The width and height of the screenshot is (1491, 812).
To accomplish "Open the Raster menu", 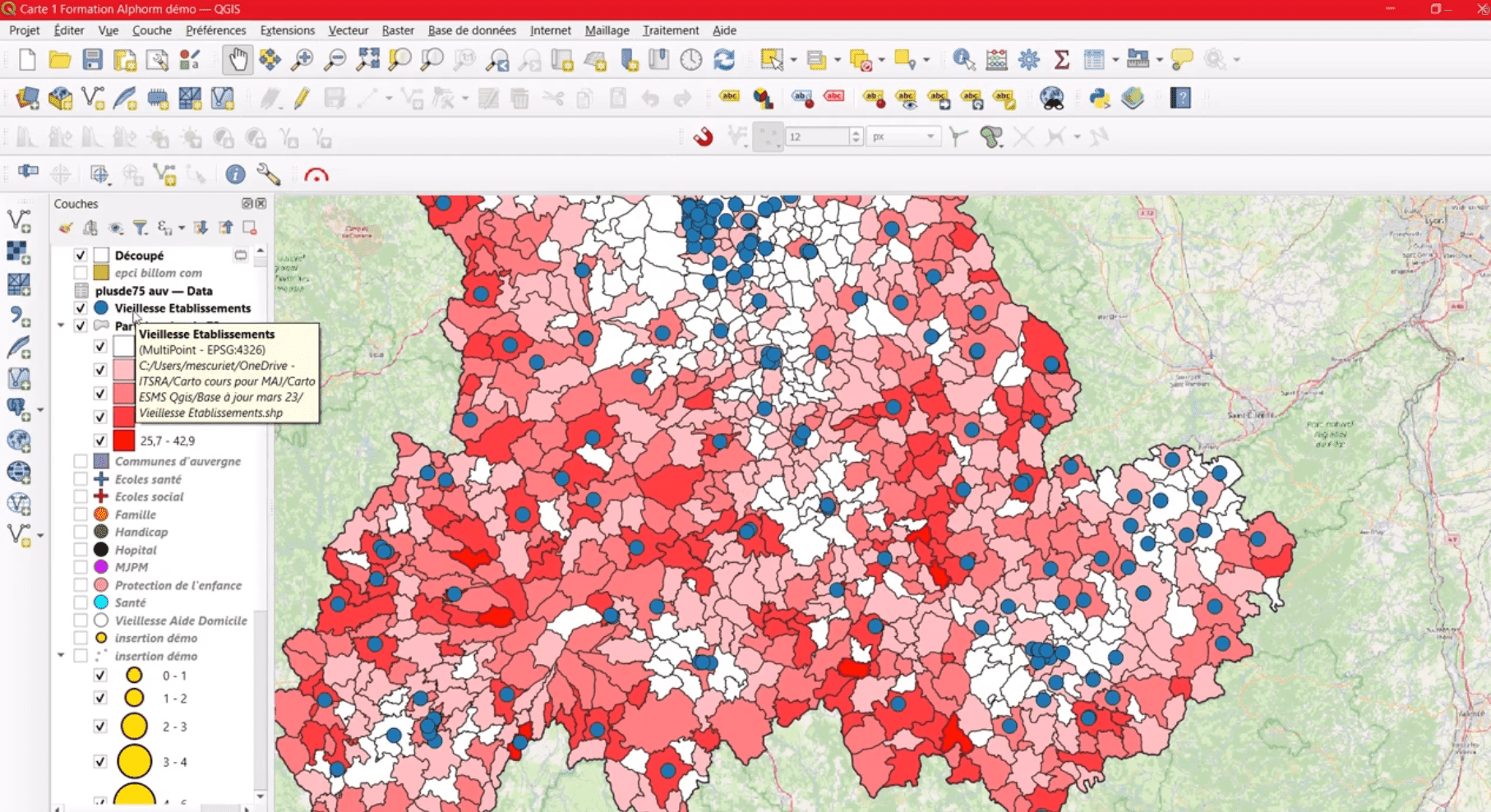I will click(398, 30).
